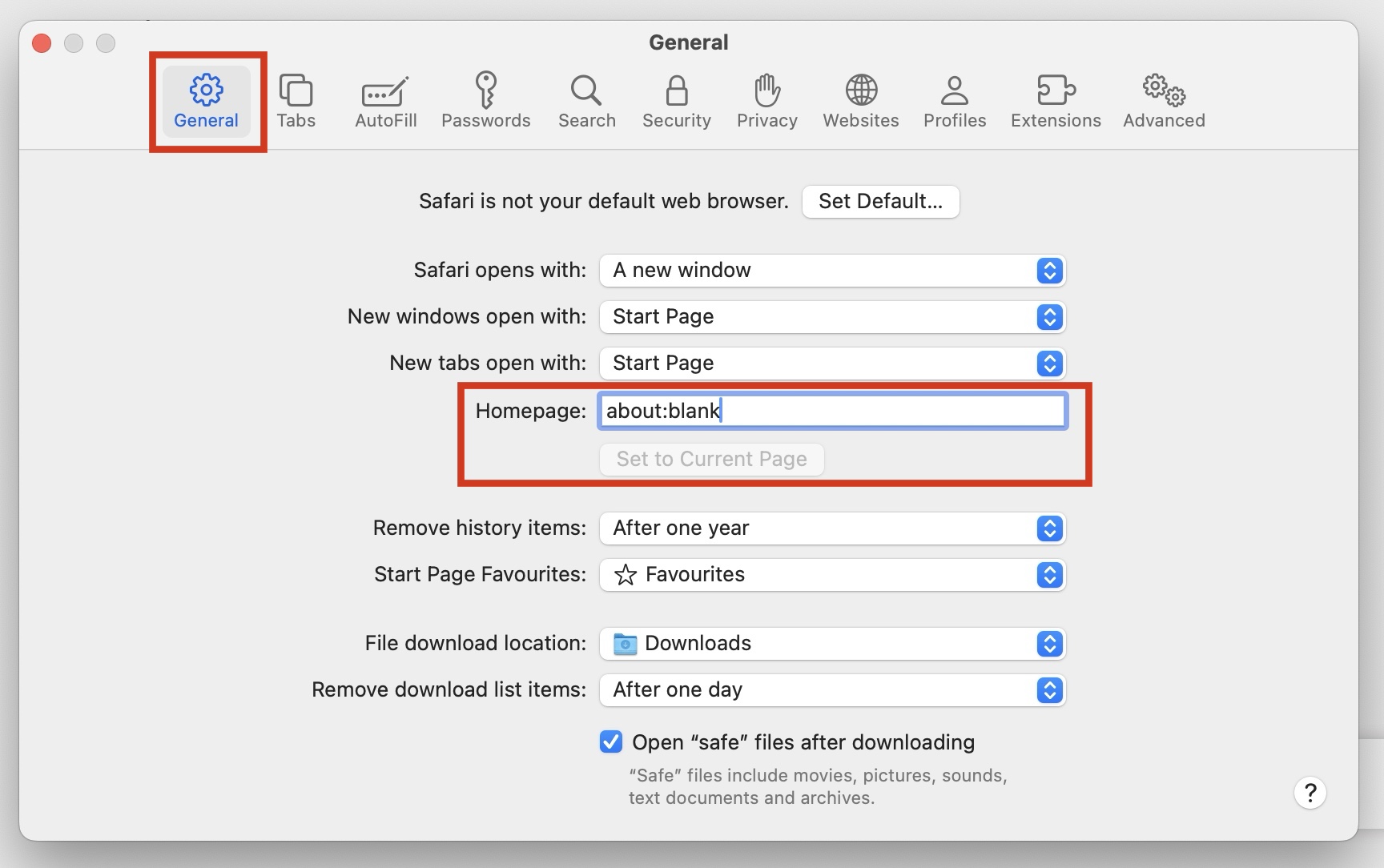
Task: Open help with the question mark button
Action: pos(1310,793)
